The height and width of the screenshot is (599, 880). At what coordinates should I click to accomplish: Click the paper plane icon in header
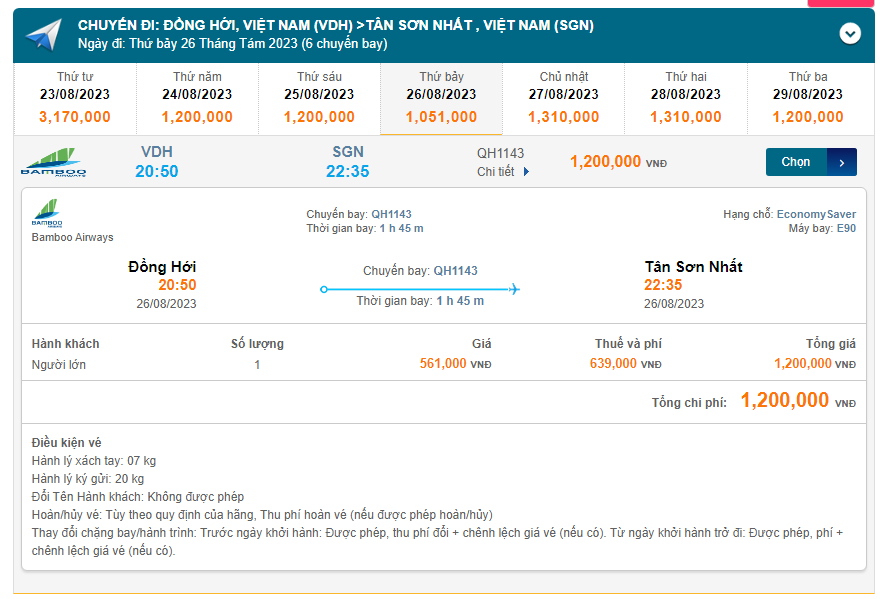pos(44,34)
